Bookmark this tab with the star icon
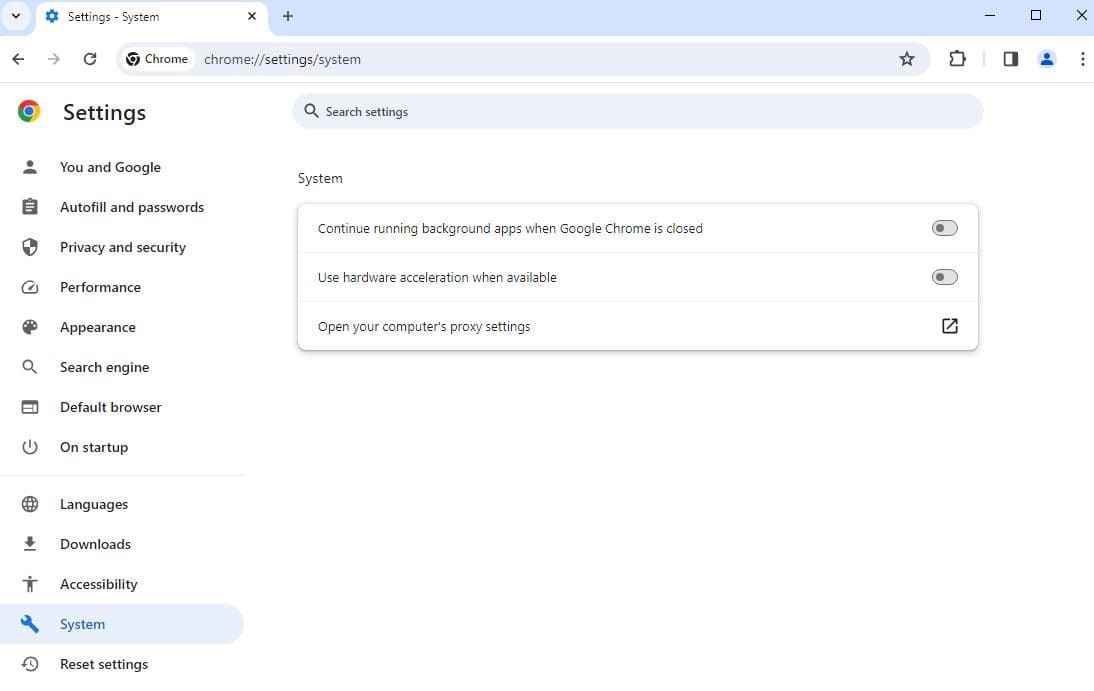Viewport: 1094px width, 691px height. coord(906,59)
